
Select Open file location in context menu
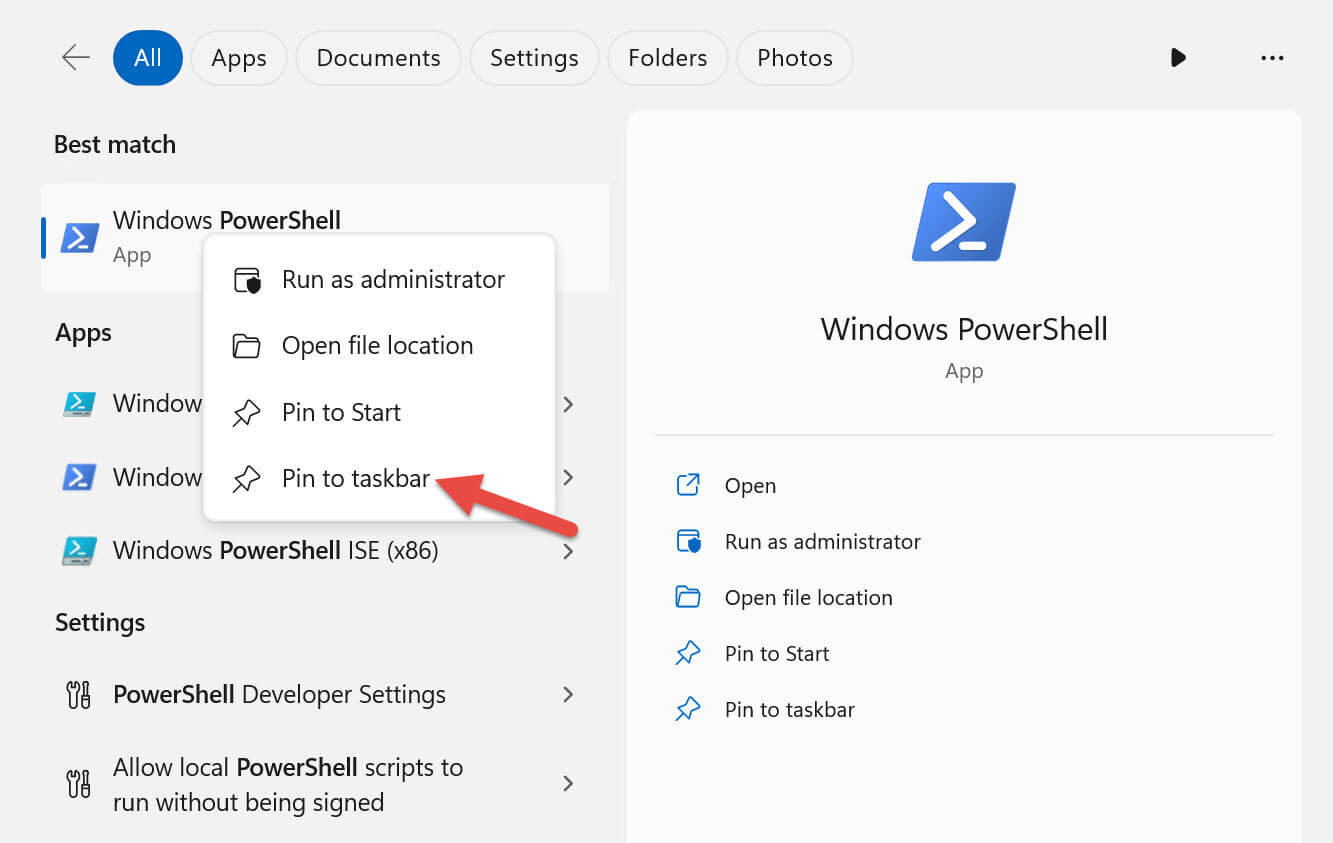click(x=377, y=346)
